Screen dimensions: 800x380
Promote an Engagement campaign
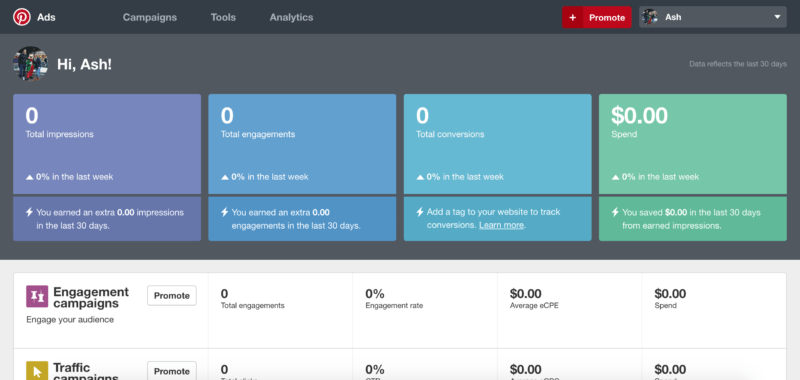point(172,295)
